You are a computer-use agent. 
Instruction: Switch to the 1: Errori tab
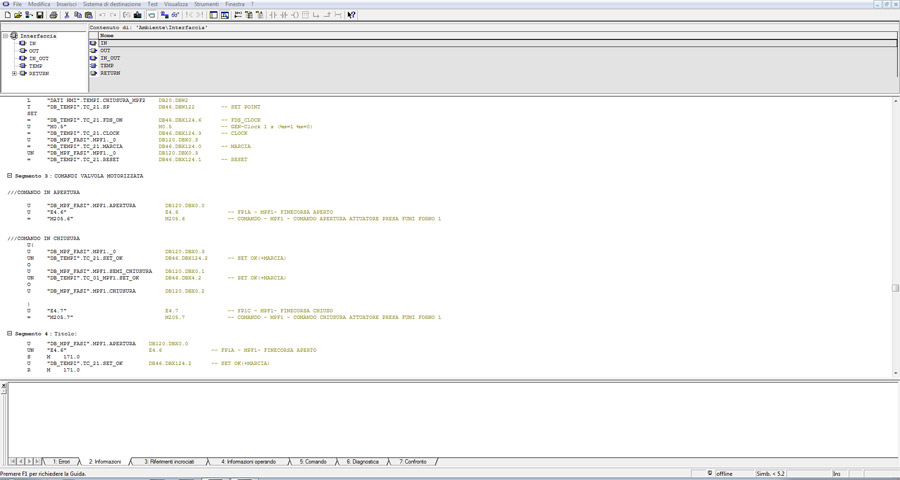click(x=62, y=462)
